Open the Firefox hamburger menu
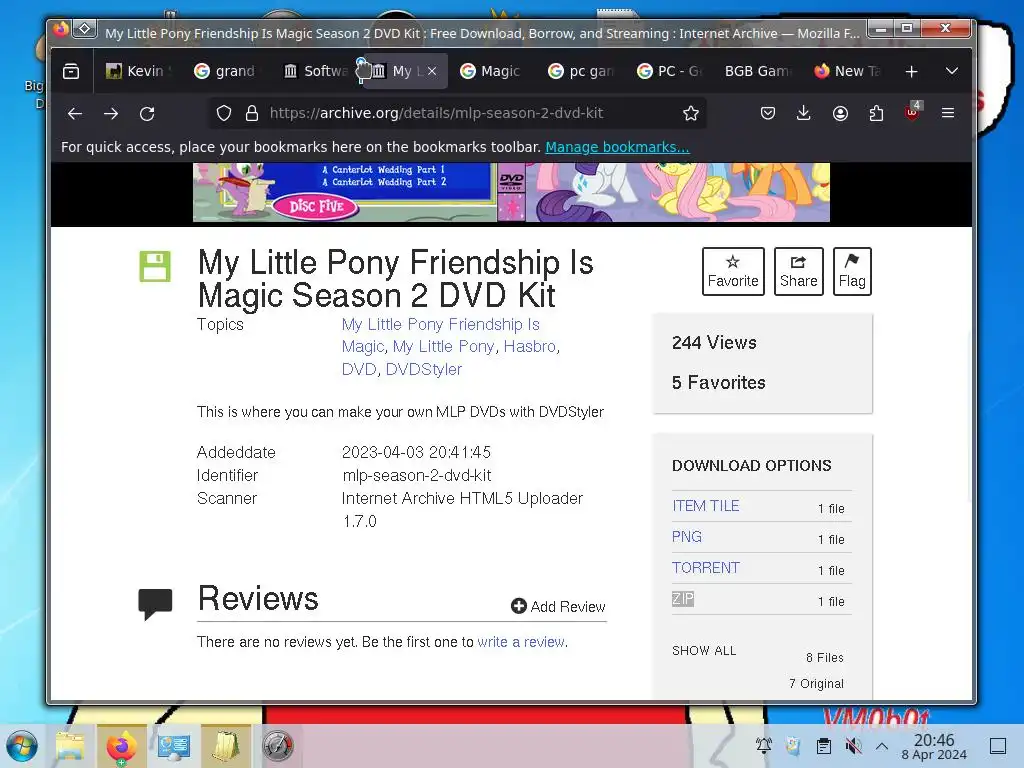Viewport: 1024px width, 768px height. click(x=948, y=113)
